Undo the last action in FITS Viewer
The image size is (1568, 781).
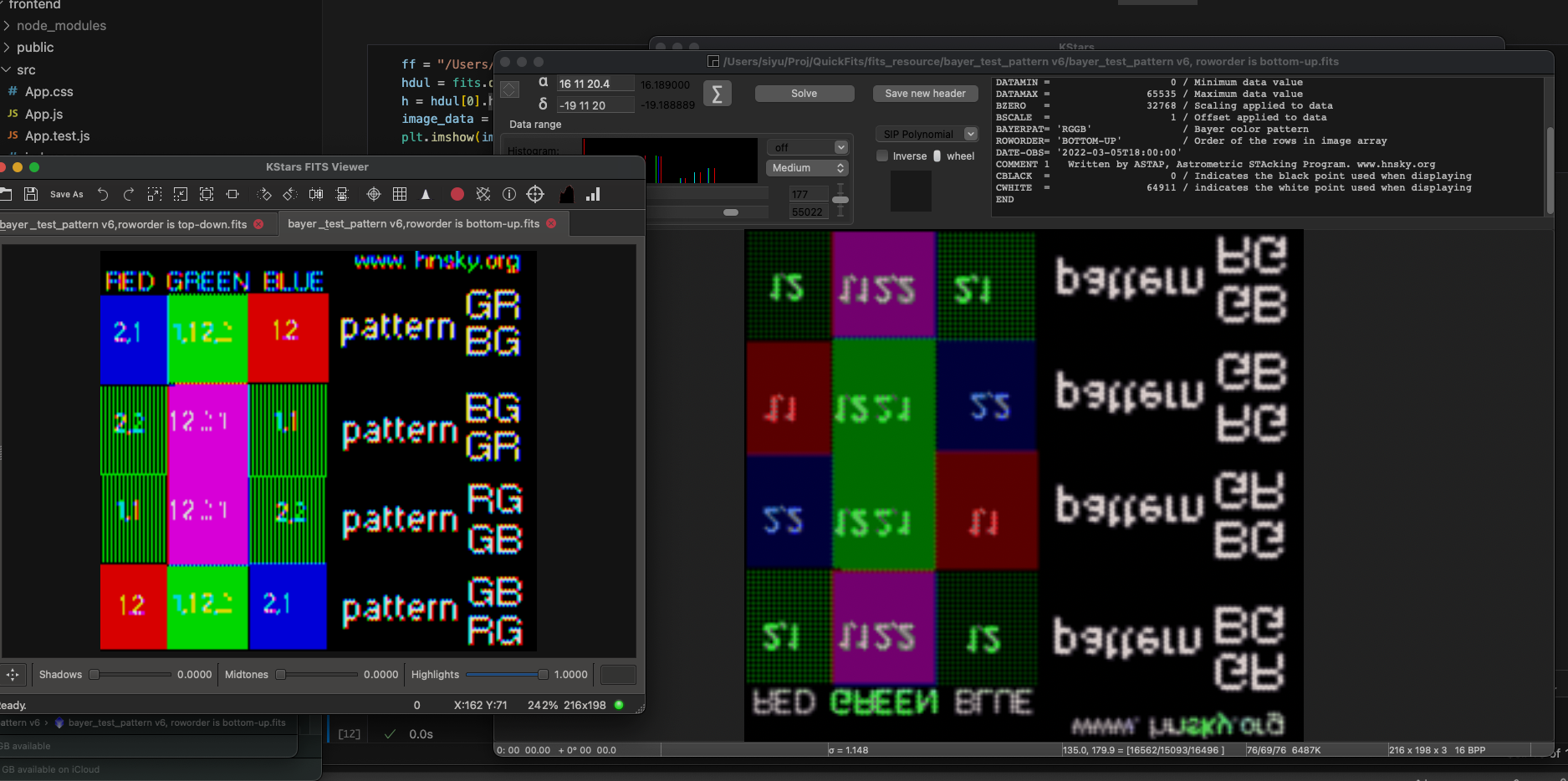(x=103, y=194)
